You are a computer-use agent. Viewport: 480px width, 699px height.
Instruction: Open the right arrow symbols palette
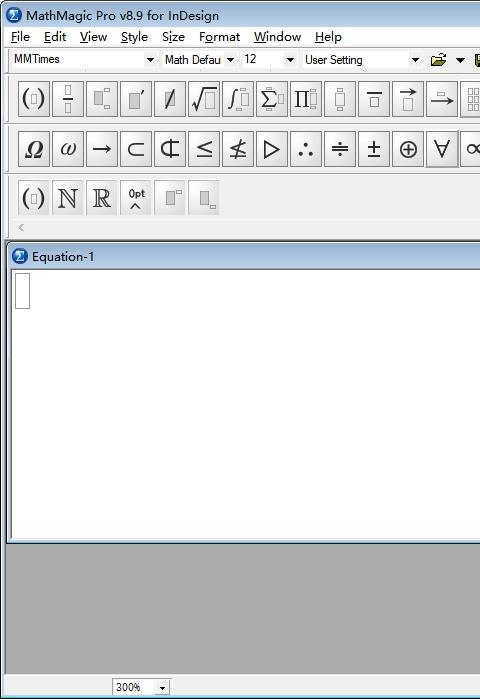click(x=102, y=149)
